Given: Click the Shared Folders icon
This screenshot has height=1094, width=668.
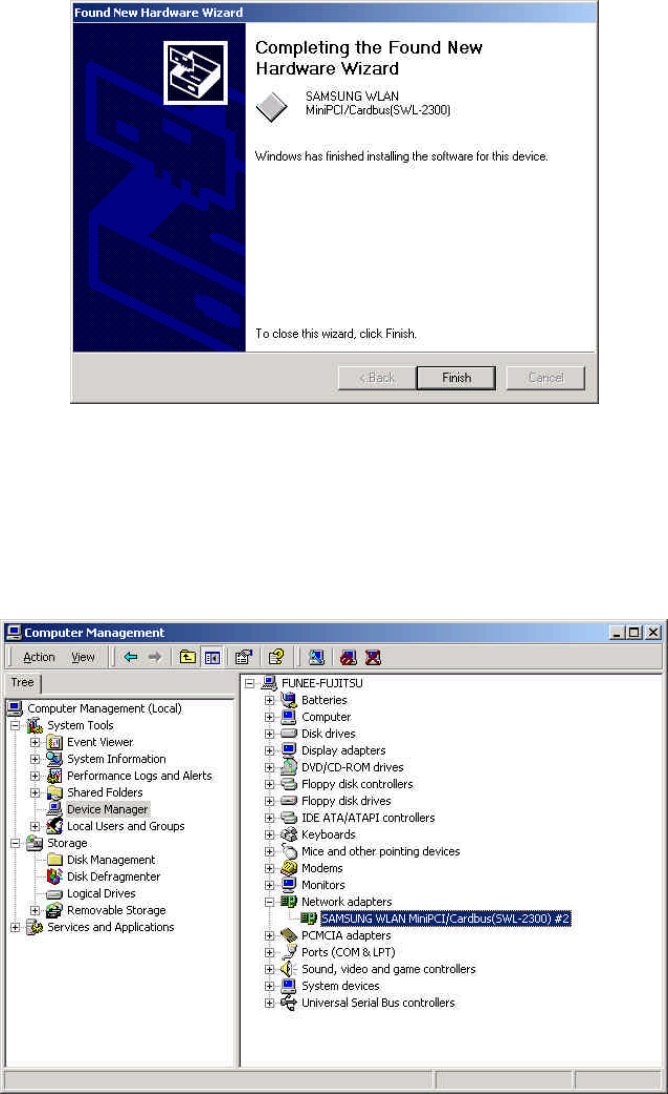Looking at the screenshot, I should tap(54, 793).
